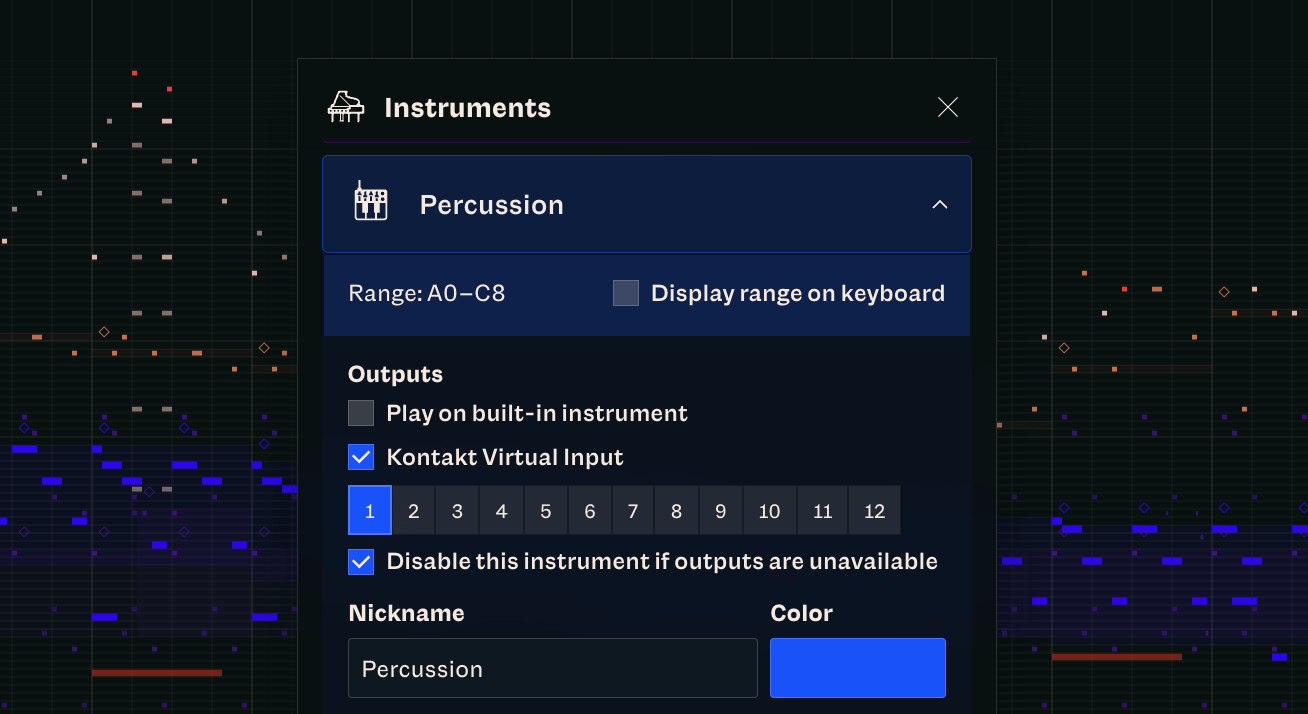
Task: Check Play on built-in instrument
Action: tap(361, 413)
